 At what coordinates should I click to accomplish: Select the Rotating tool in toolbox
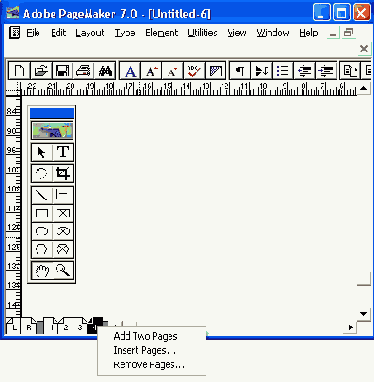pos(42,173)
